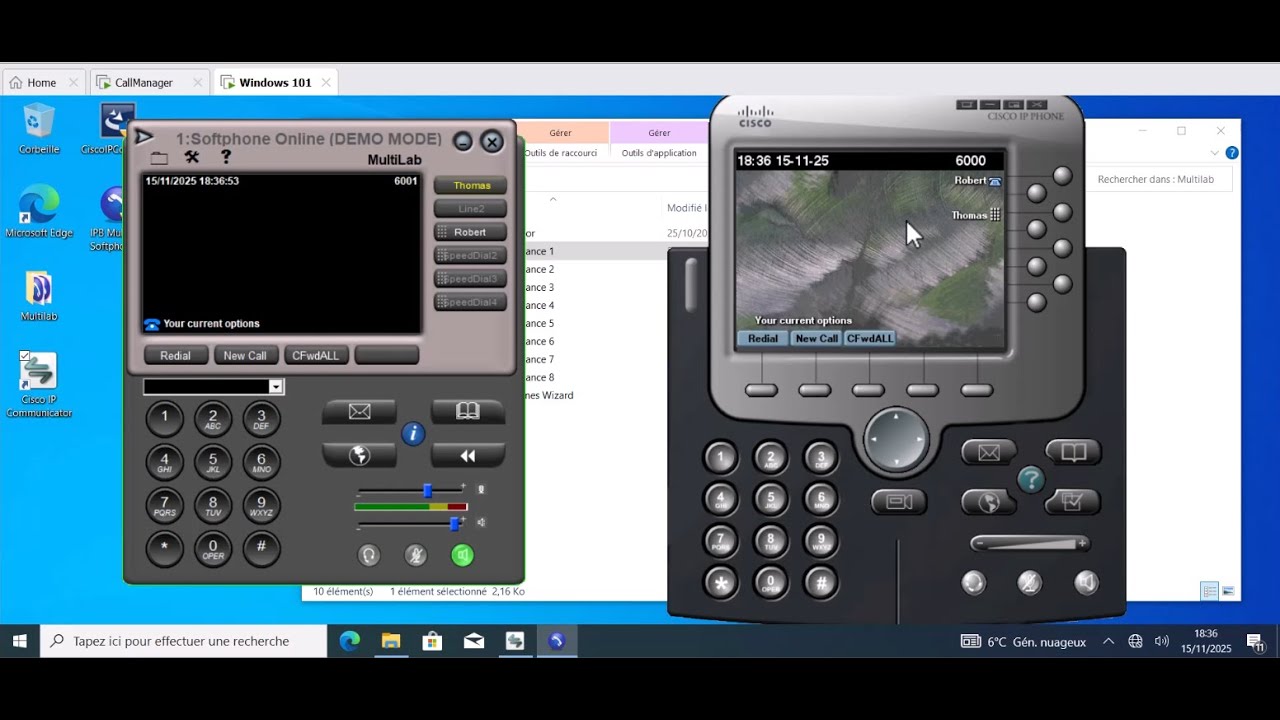
Task: Click Cisco IP Phone video camera button
Action: [899, 502]
